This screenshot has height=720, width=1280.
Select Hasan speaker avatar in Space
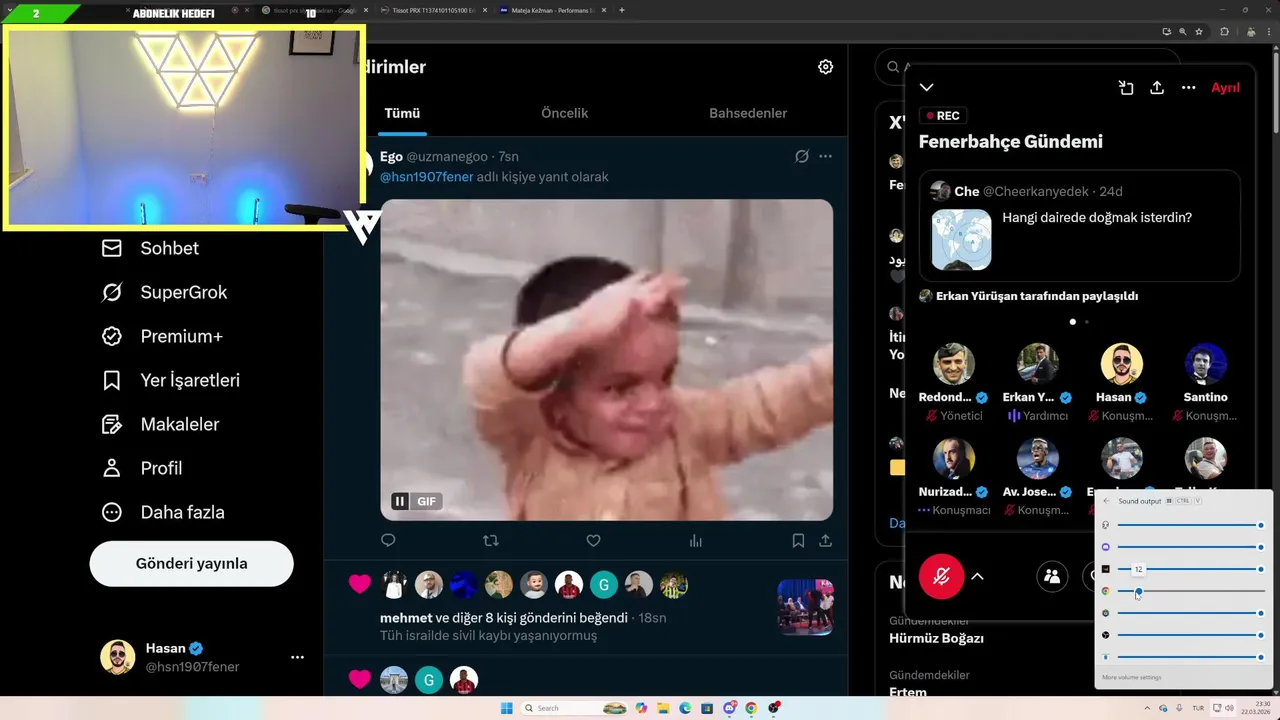click(1122, 364)
